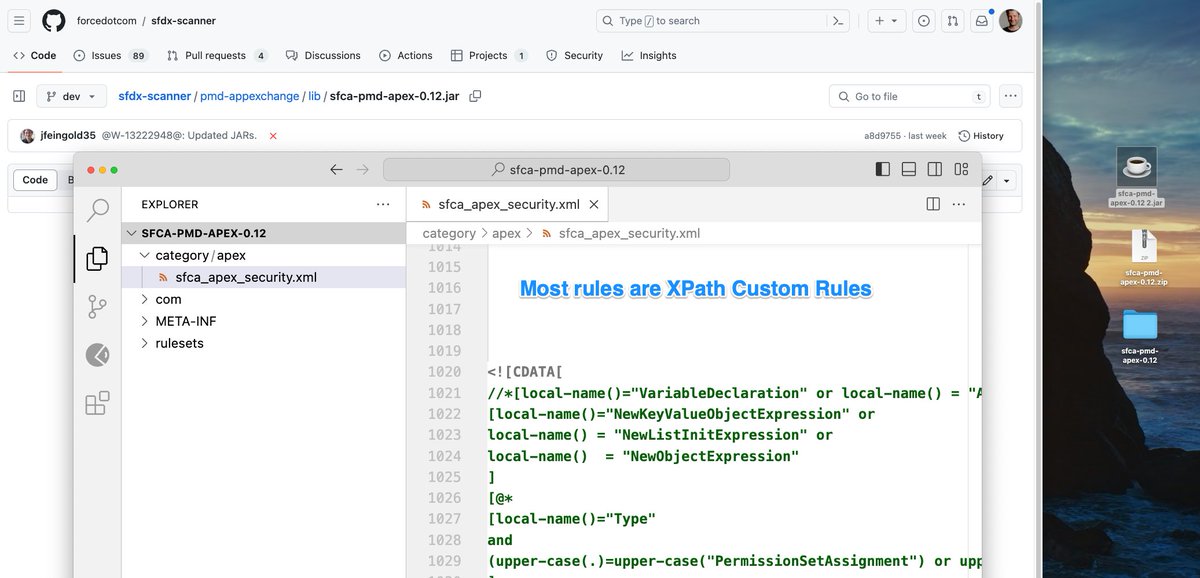
Task: Open the create new plus dropdown
Action: [x=886, y=21]
